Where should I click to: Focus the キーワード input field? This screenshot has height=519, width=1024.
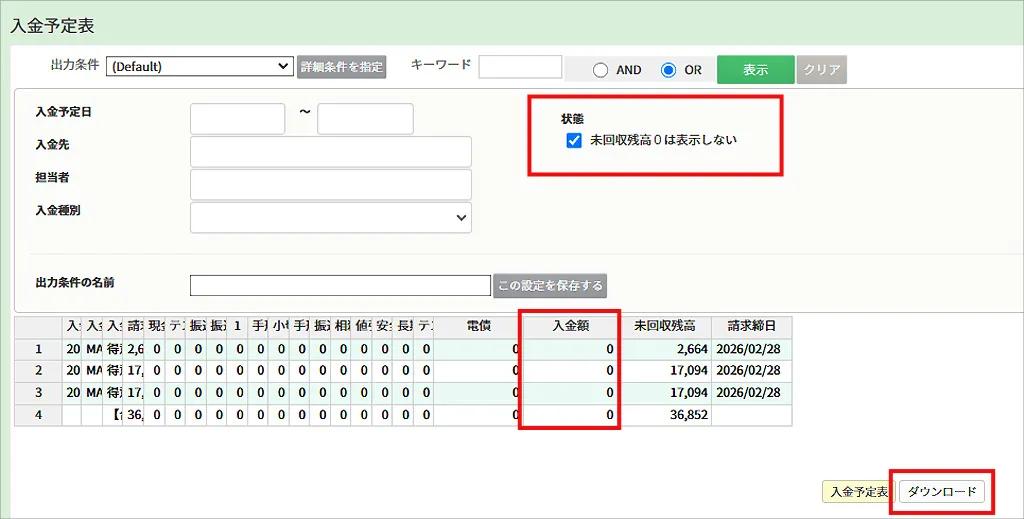point(520,67)
